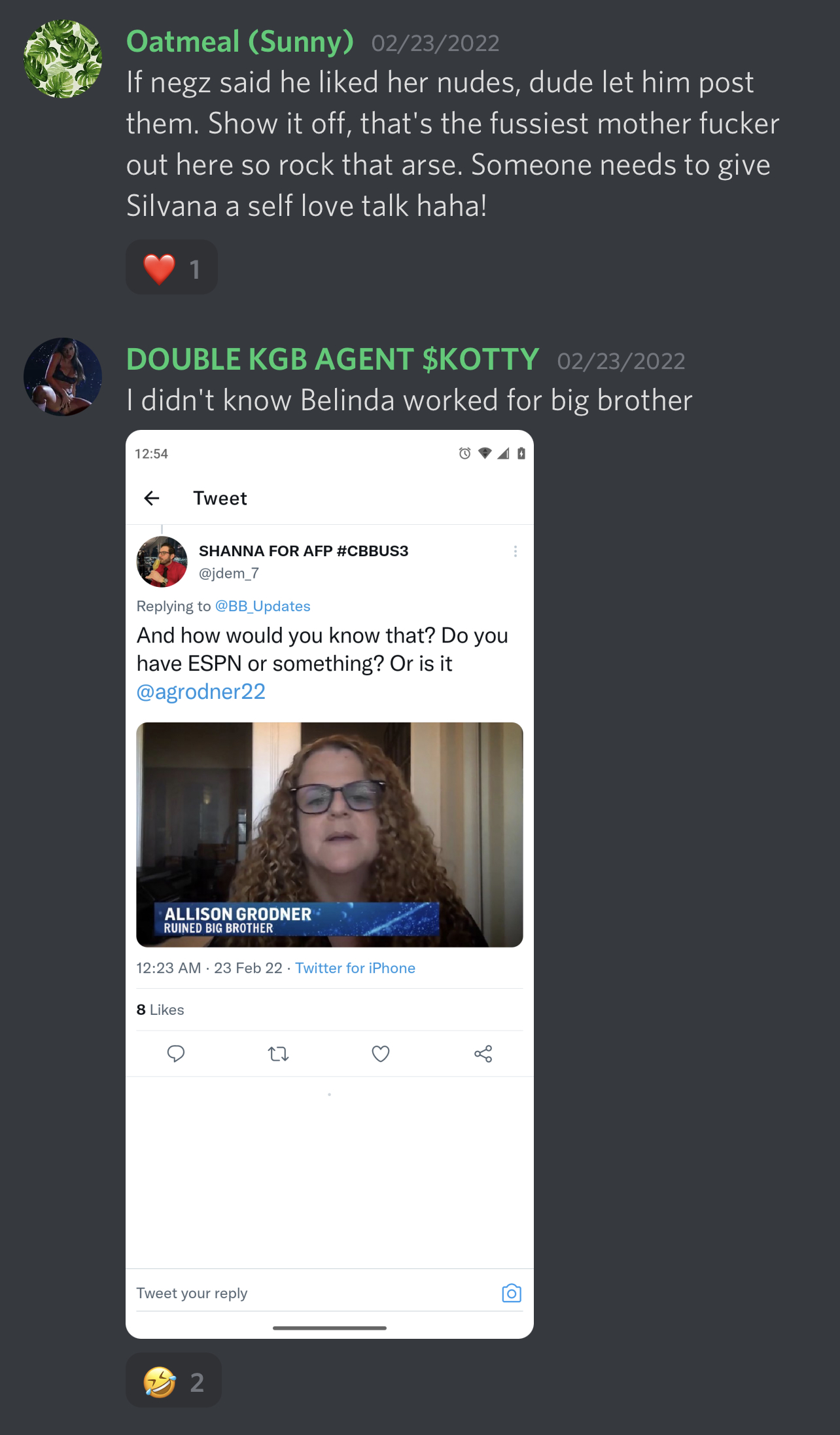Open the 8 Likes count
The width and height of the screenshot is (840, 1435).
point(160,1010)
